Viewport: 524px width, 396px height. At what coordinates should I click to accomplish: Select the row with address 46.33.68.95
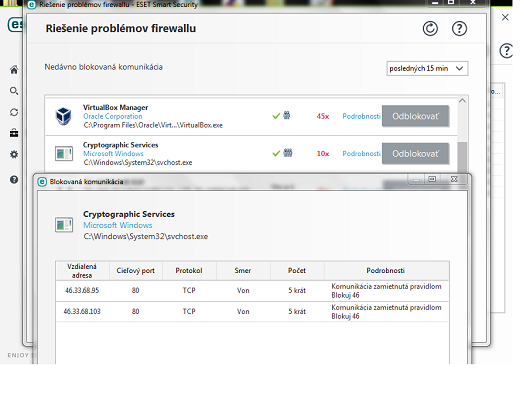tap(252, 291)
